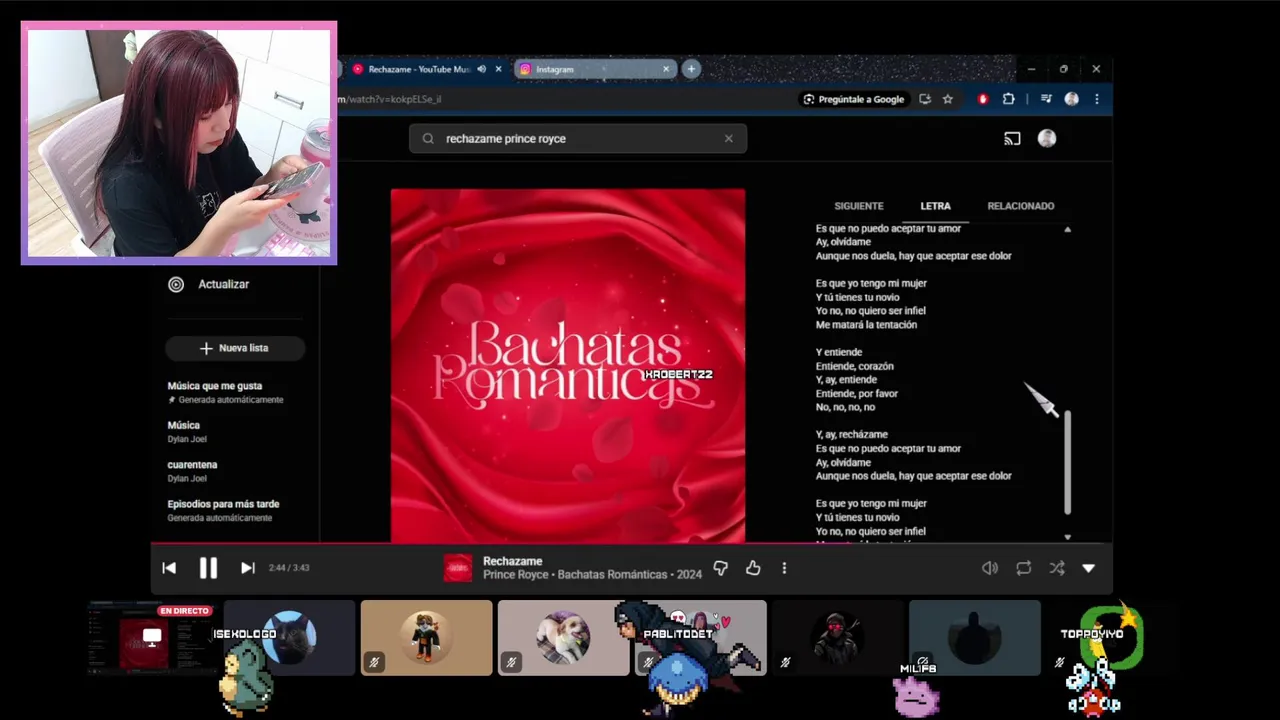Screen dimensions: 1280x720
Task: Click the volume speaker icon in player bar
Action: pos(990,568)
